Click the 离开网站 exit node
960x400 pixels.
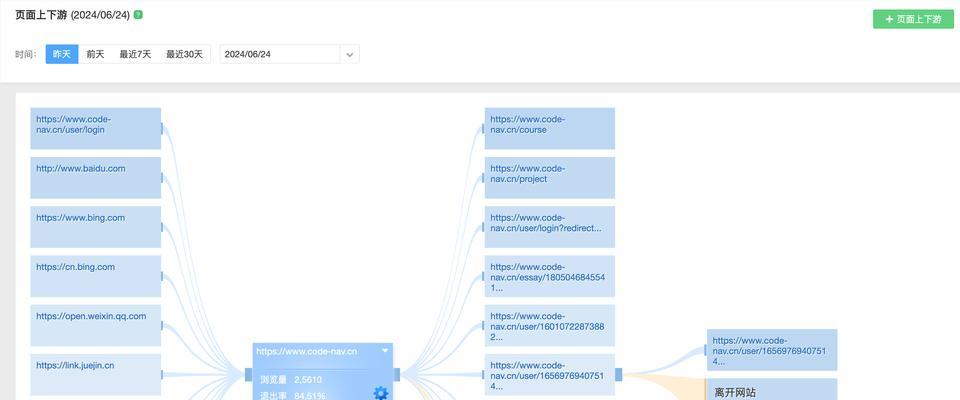pyautogui.click(x=772, y=390)
